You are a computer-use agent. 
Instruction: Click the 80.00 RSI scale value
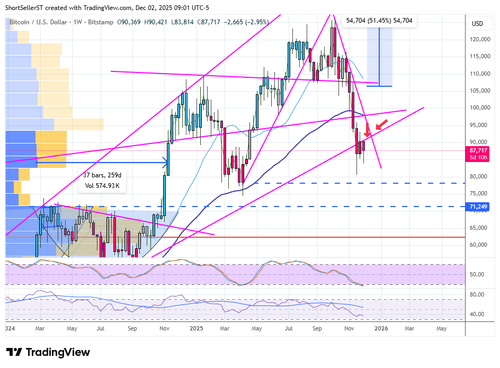[477, 295]
